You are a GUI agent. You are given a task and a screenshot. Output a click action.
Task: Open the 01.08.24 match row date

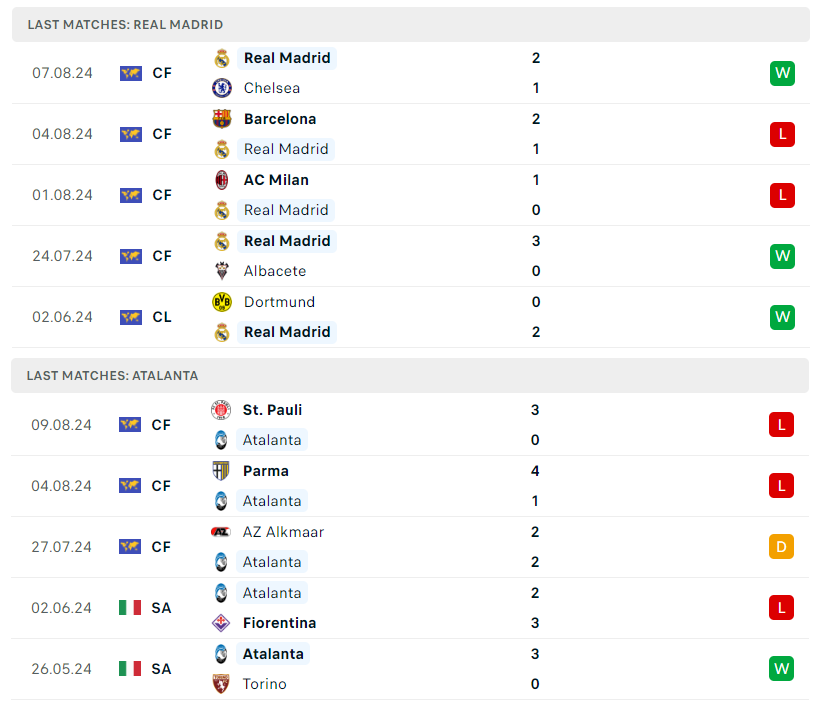tap(62, 195)
